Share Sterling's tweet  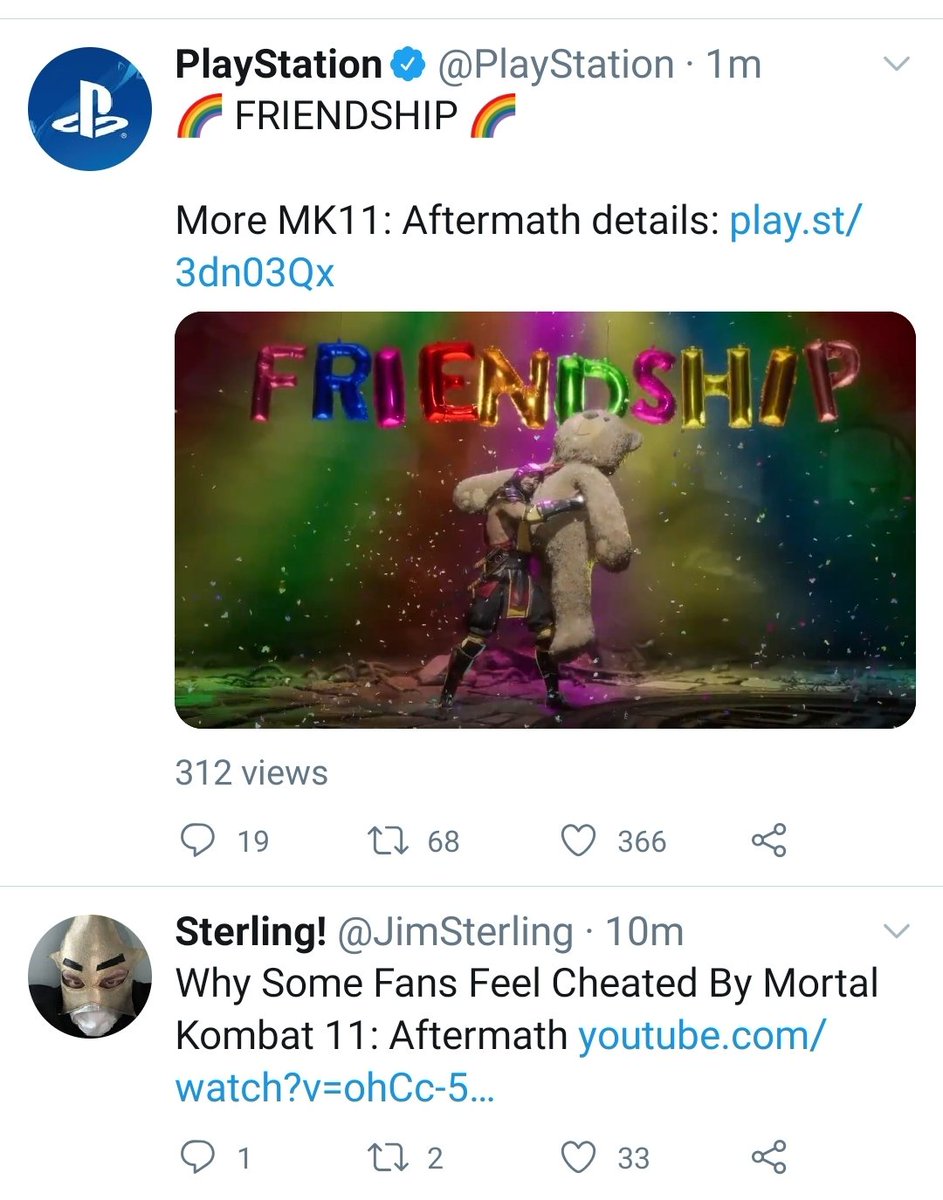pyautogui.click(x=769, y=1158)
